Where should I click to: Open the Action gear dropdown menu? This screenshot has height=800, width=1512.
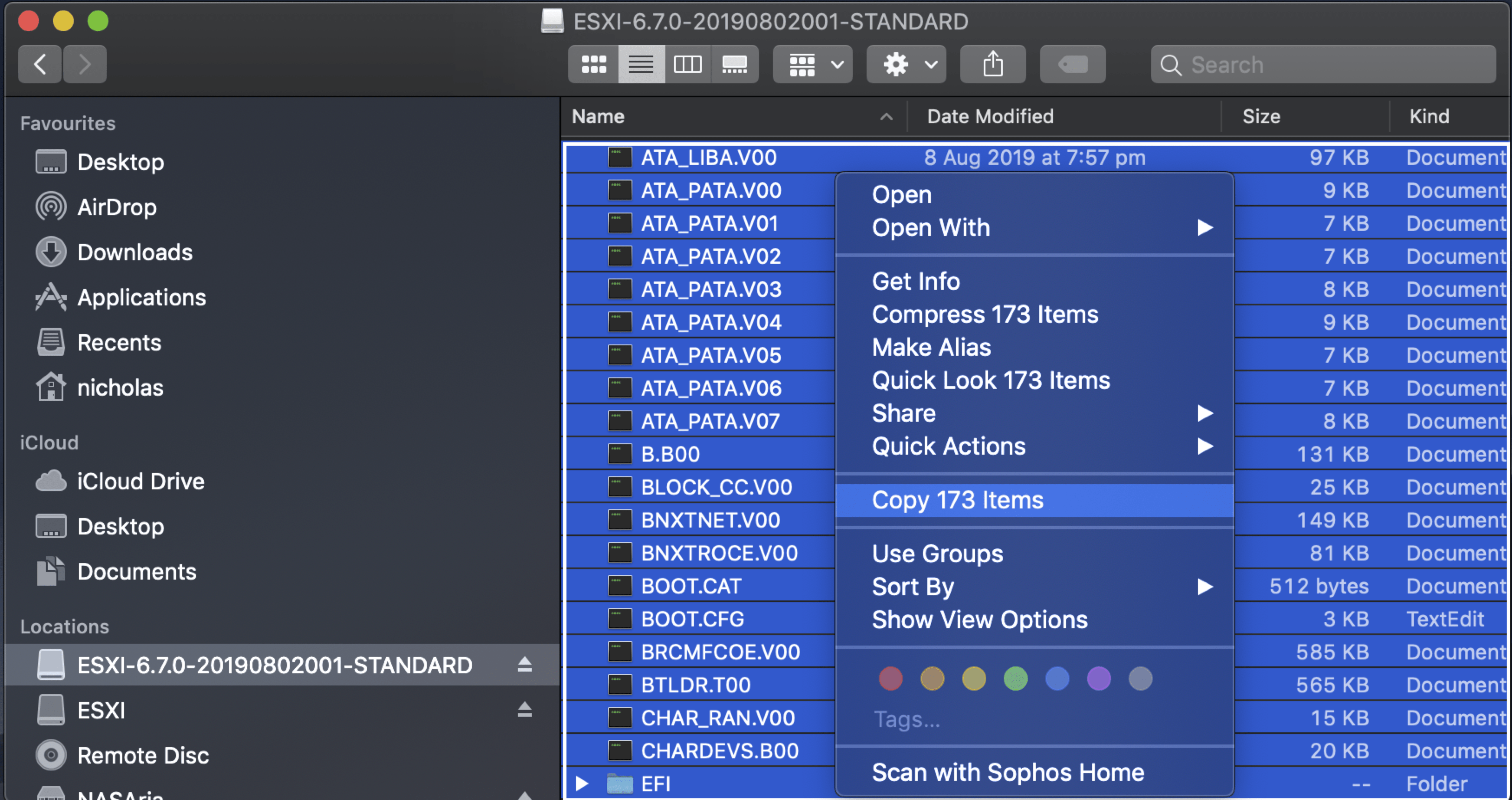[x=906, y=65]
